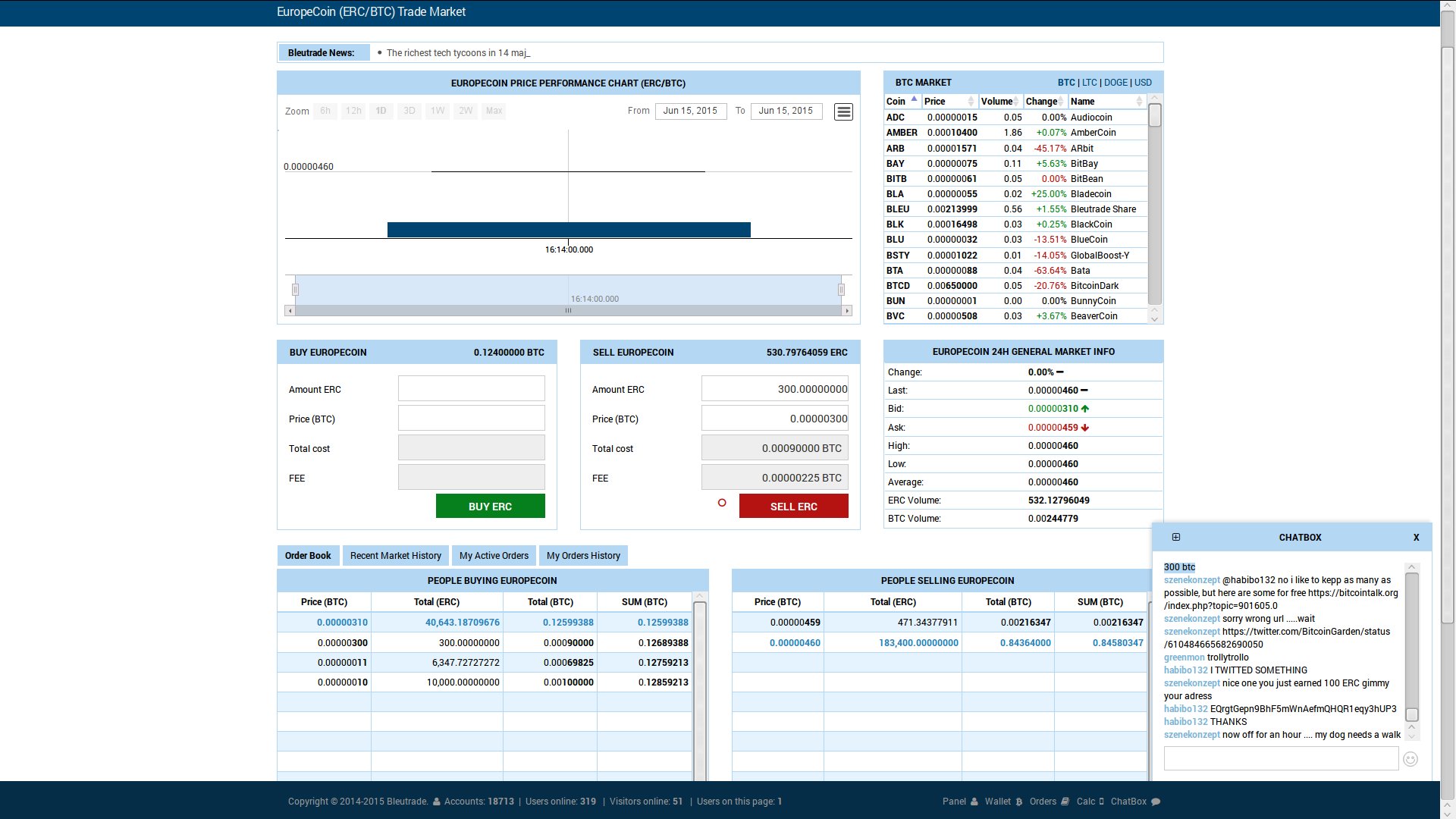Image resolution: width=1456 pixels, height=819 pixels.
Task: Click the chart scrollbar right arrow
Action: point(847,311)
